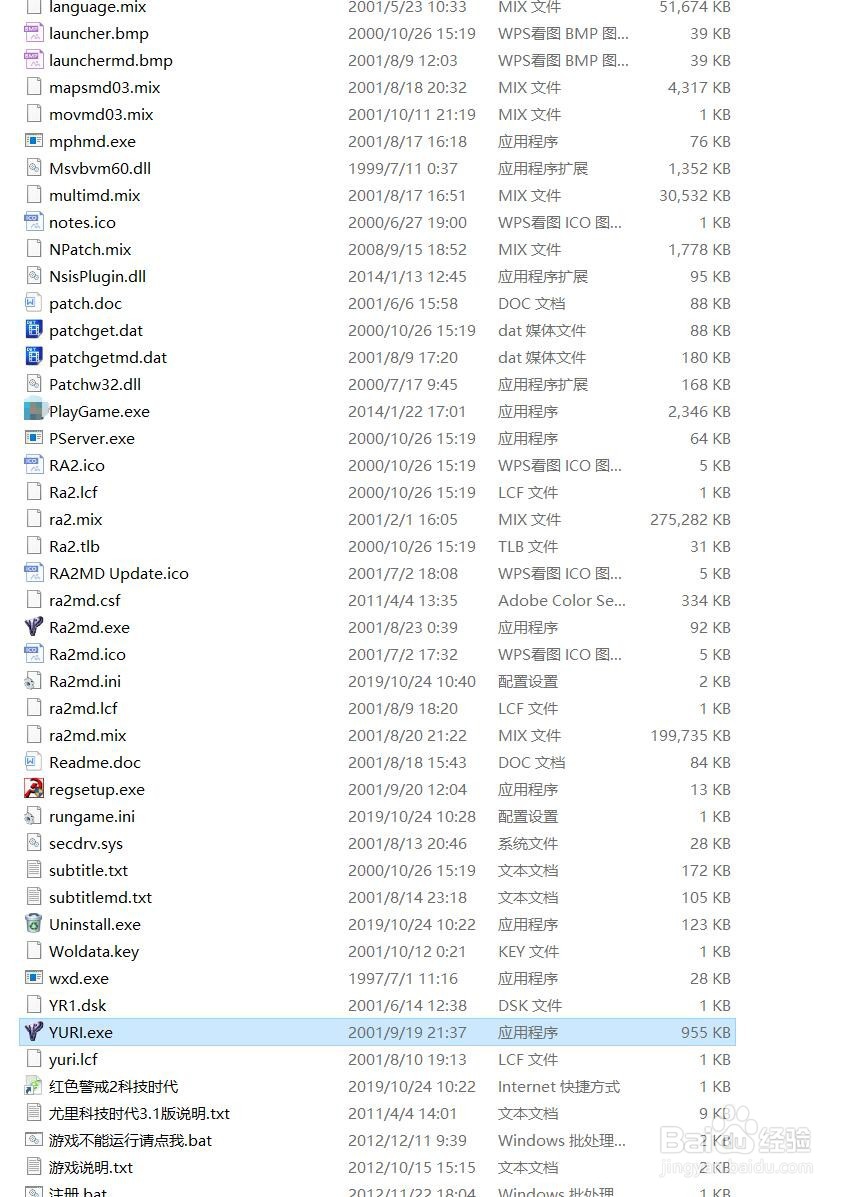Image resolution: width=860 pixels, height=1197 pixels.
Task: Select file name subtitlemd.txt
Action: point(101,898)
